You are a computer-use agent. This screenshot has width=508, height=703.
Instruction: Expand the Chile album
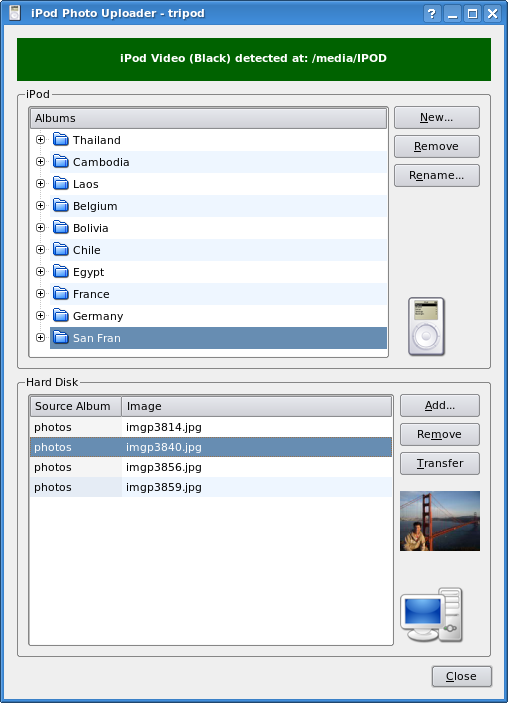coord(40,249)
